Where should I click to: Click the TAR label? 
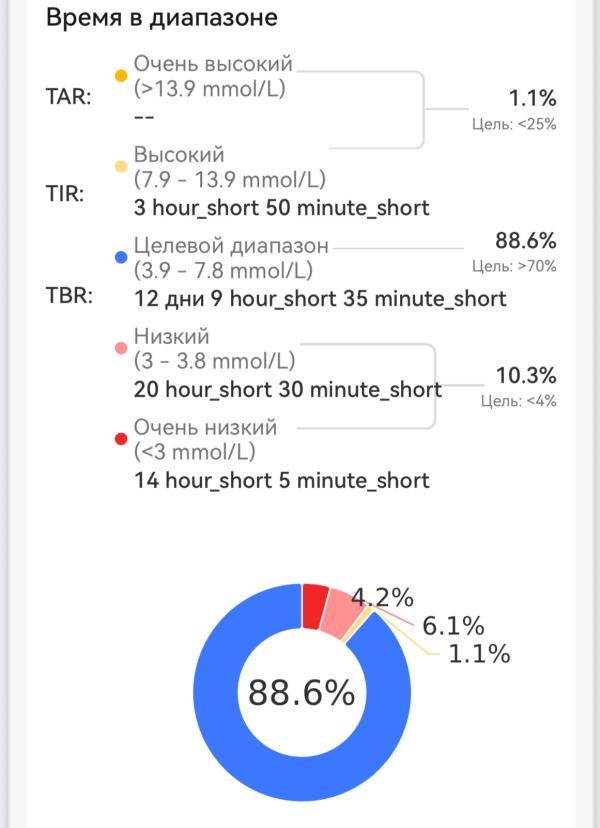pyautogui.click(x=68, y=97)
